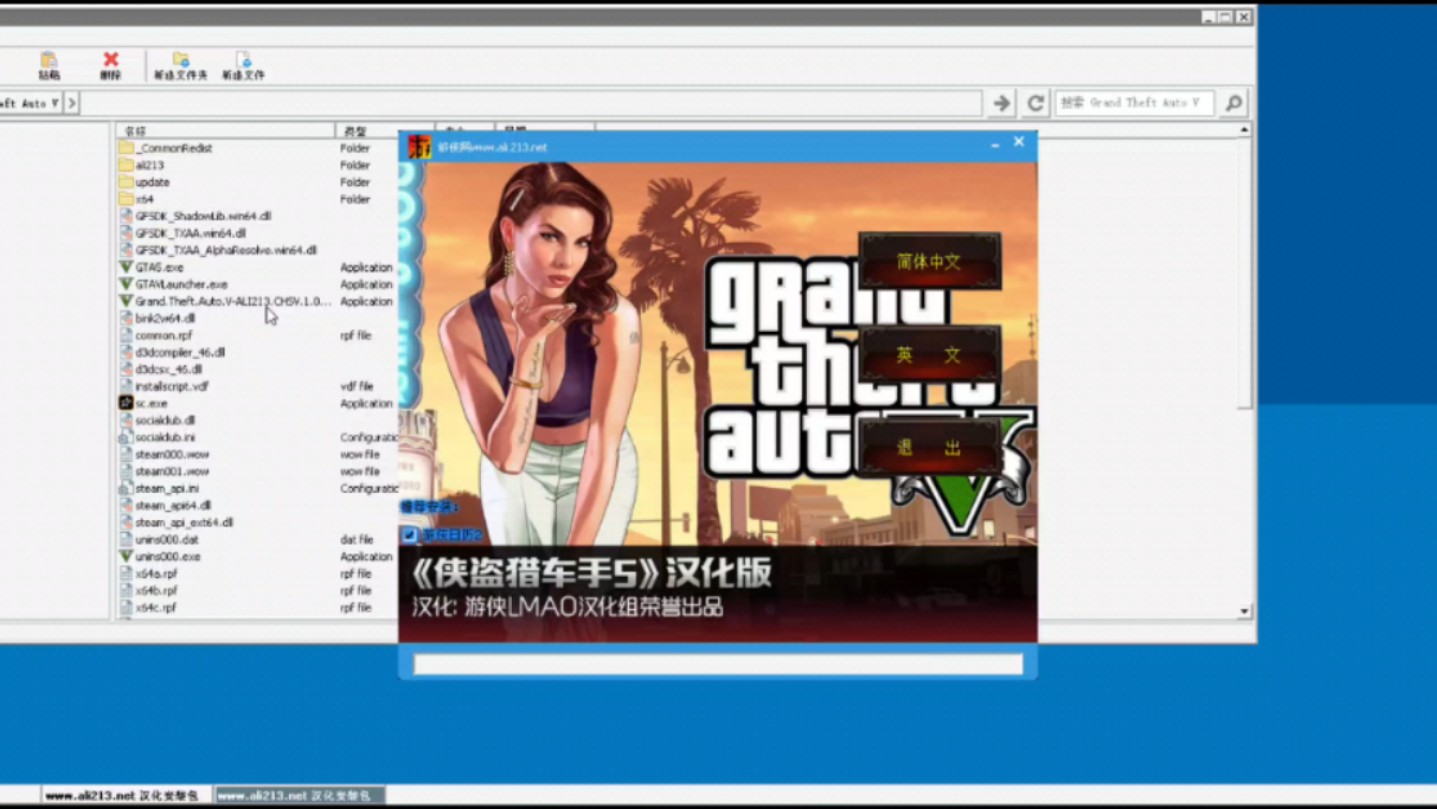Select d3dcompiler_46.dll in the list
Screen dimensions: 1437x809
[180, 352]
